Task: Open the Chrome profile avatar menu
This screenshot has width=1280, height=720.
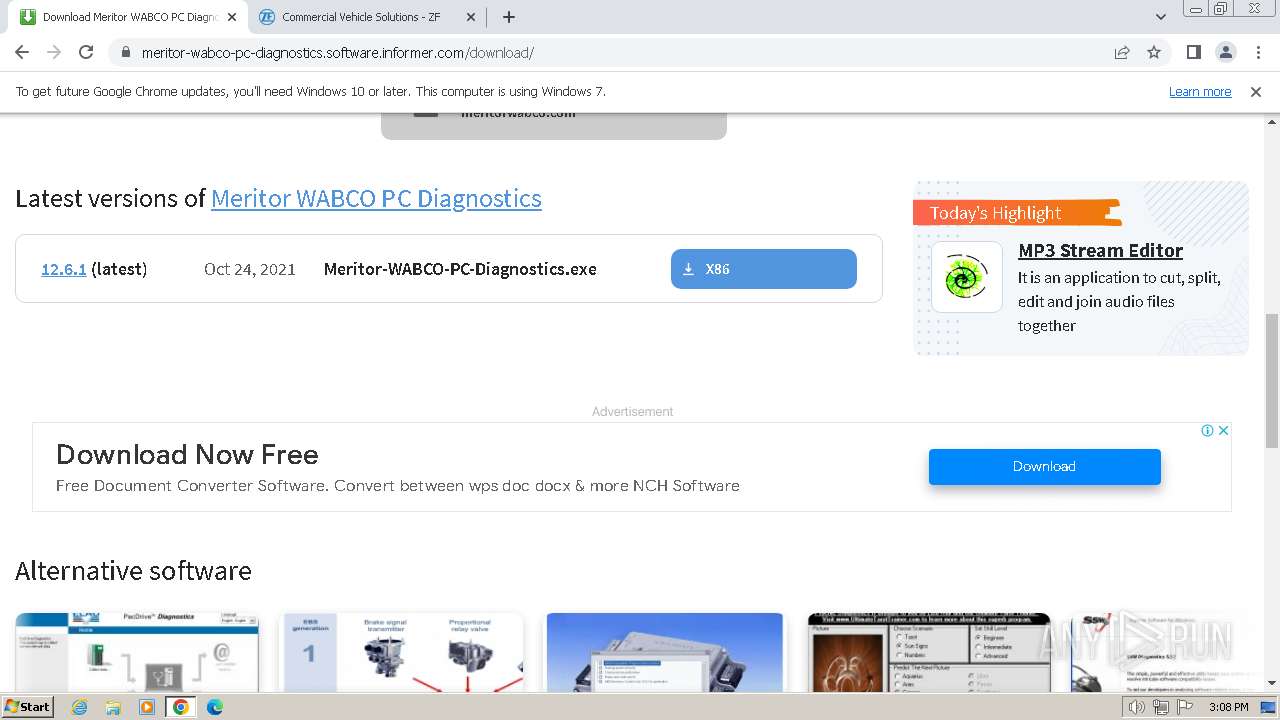Action: coord(1226,53)
